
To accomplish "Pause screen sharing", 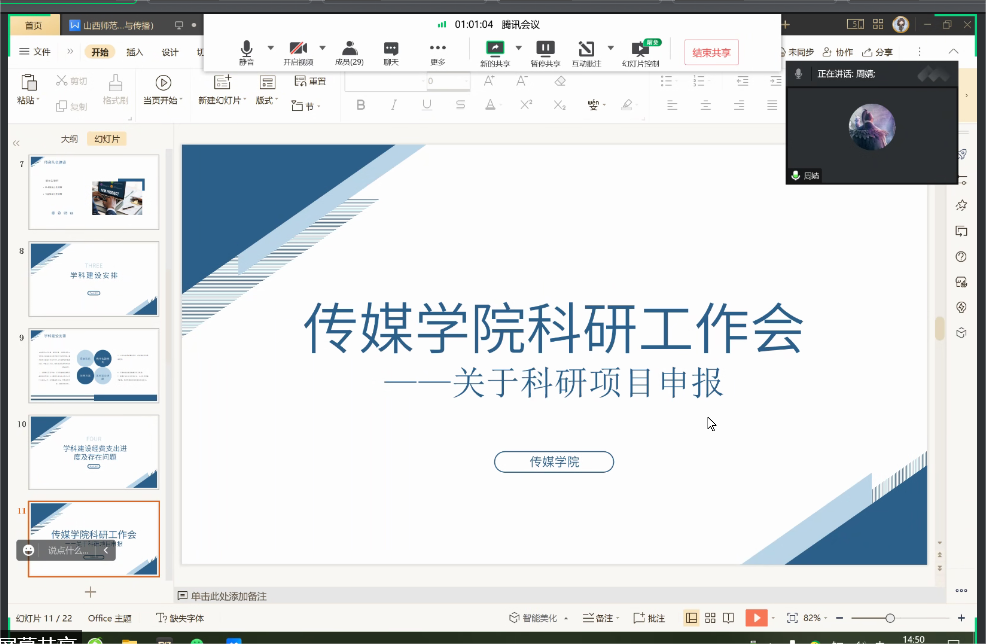I will click(x=545, y=50).
